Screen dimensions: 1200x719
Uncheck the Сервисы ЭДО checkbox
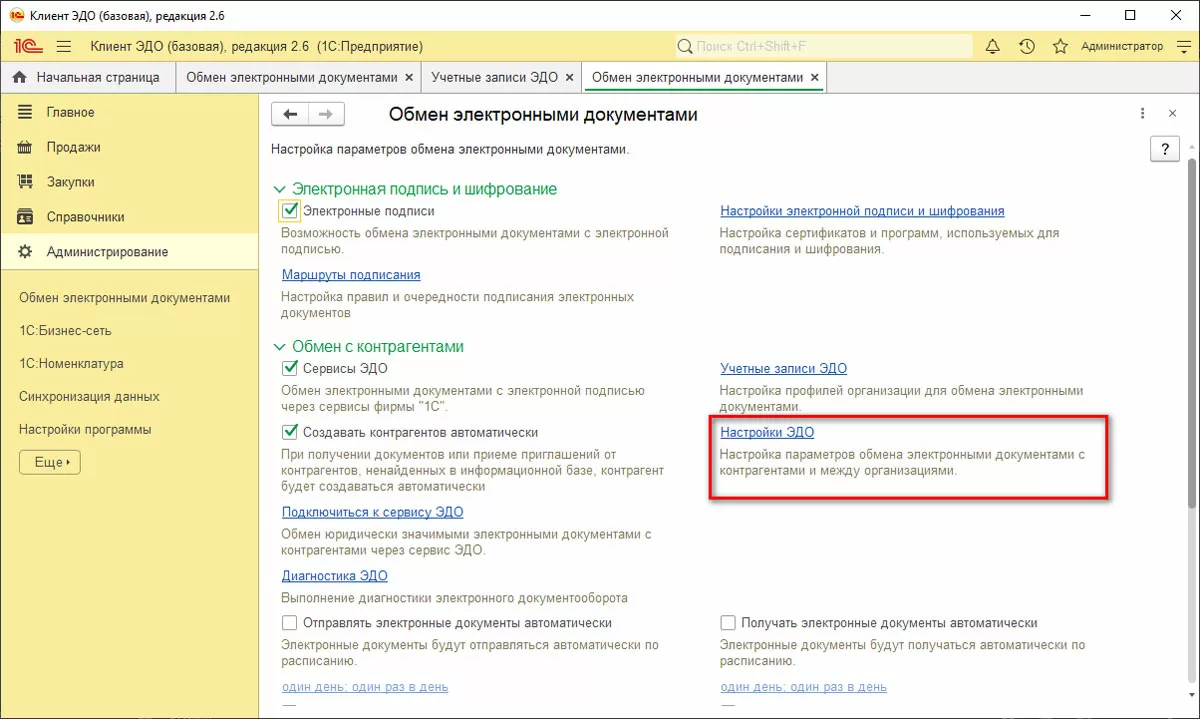coord(290,368)
